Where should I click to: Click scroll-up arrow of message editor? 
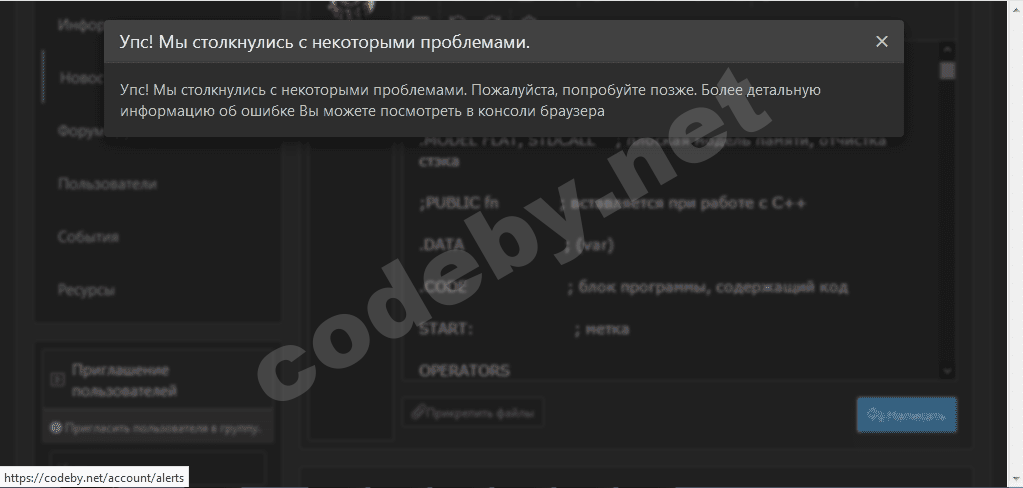coord(947,50)
